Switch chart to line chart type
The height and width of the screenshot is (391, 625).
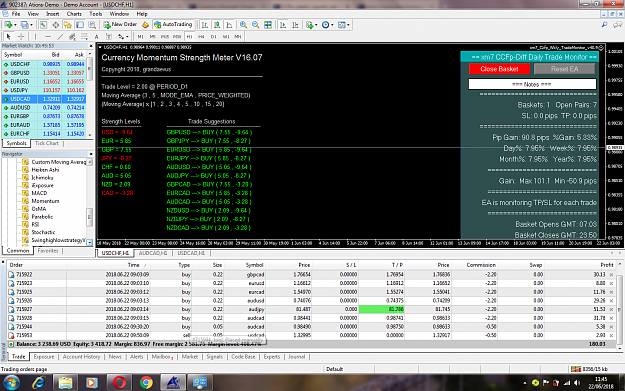click(x=229, y=25)
